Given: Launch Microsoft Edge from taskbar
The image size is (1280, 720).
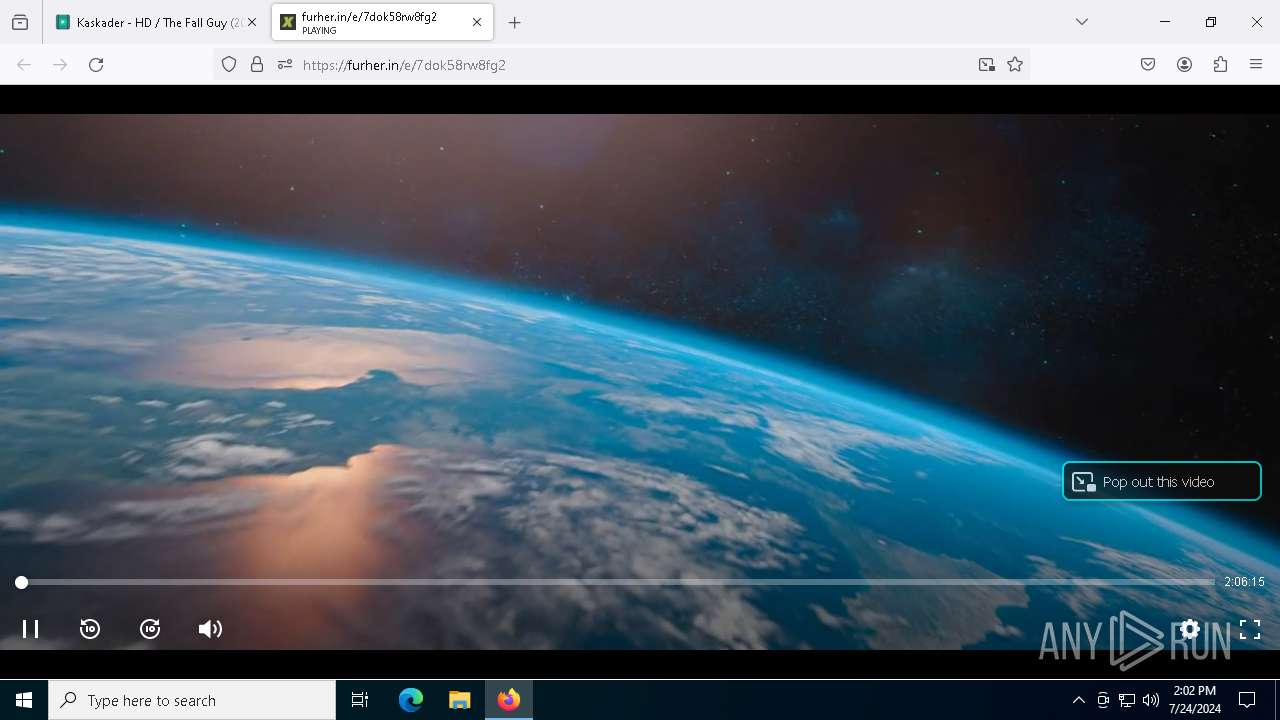Looking at the screenshot, I should (411, 700).
